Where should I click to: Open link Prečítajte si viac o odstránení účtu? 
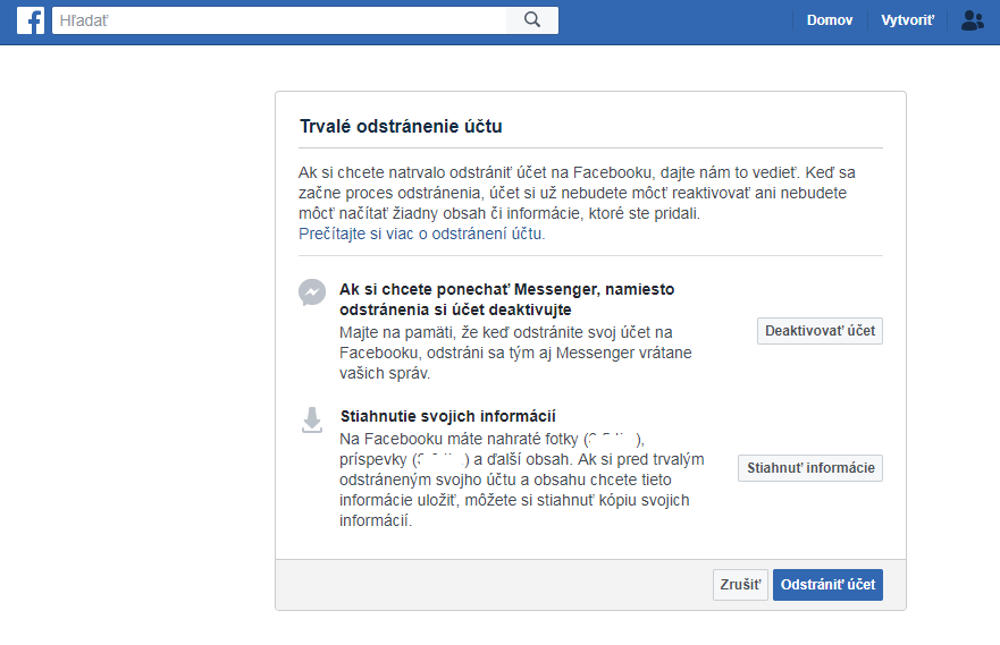point(422,234)
